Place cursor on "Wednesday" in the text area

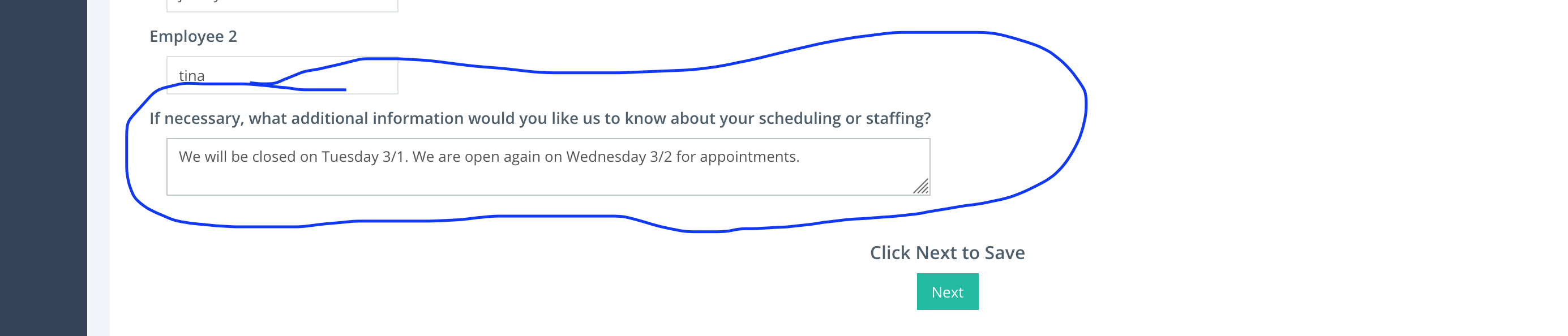(x=606, y=157)
